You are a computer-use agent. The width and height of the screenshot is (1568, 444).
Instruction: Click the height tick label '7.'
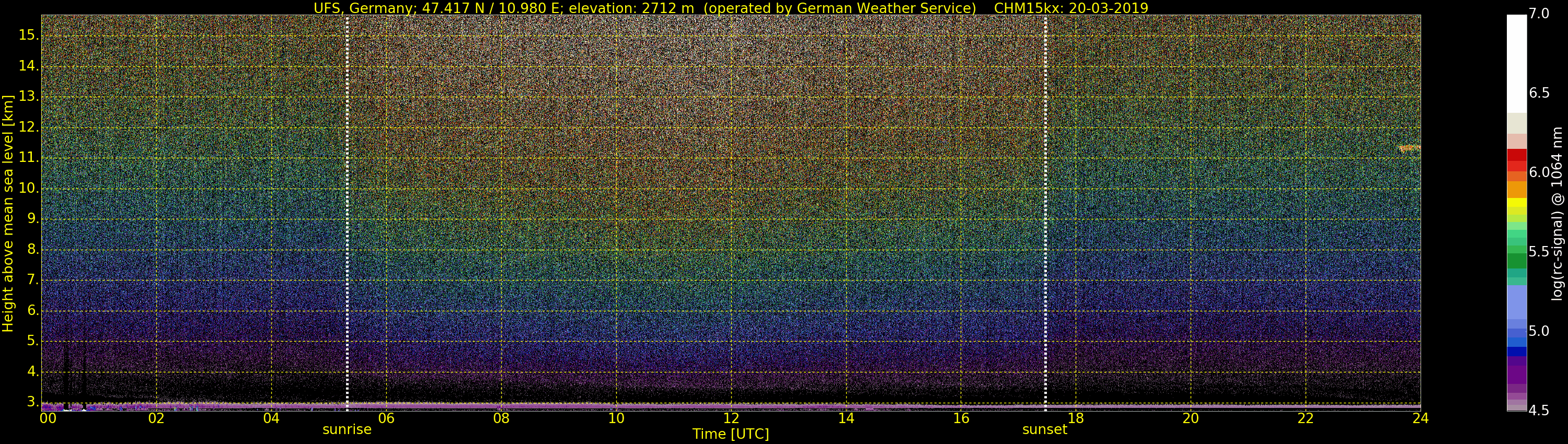pos(33,280)
